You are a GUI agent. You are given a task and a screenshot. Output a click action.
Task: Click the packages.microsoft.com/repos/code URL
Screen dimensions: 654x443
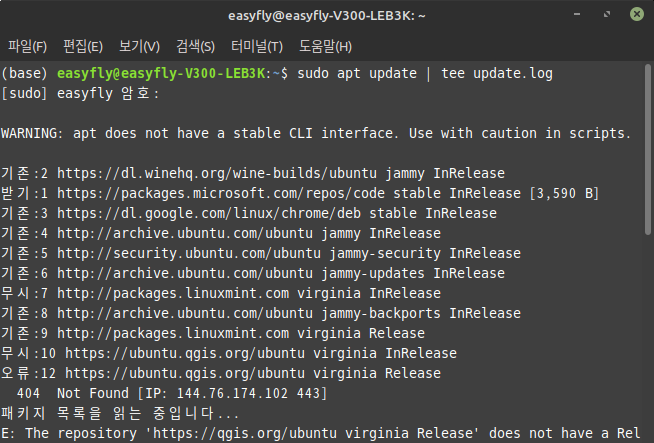221,193
